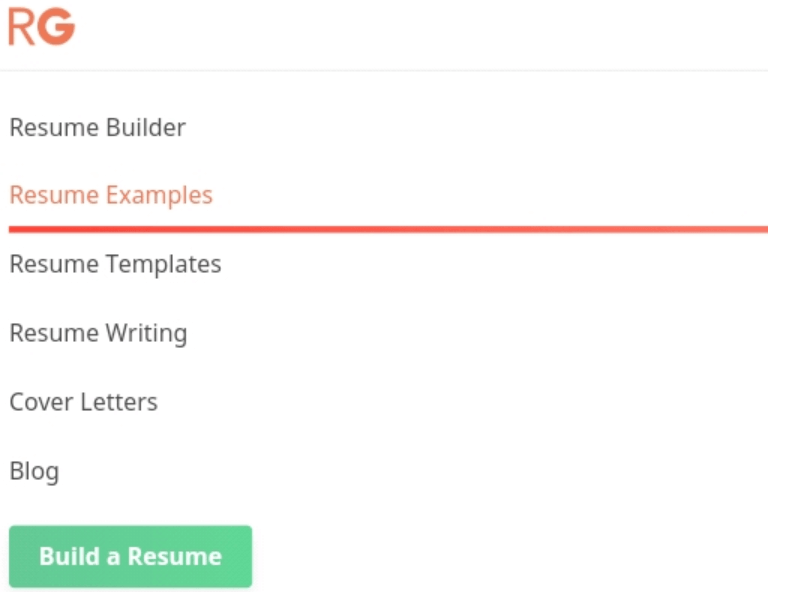795x592 pixels.
Task: Open the Resume Writing section
Action: [98, 334]
